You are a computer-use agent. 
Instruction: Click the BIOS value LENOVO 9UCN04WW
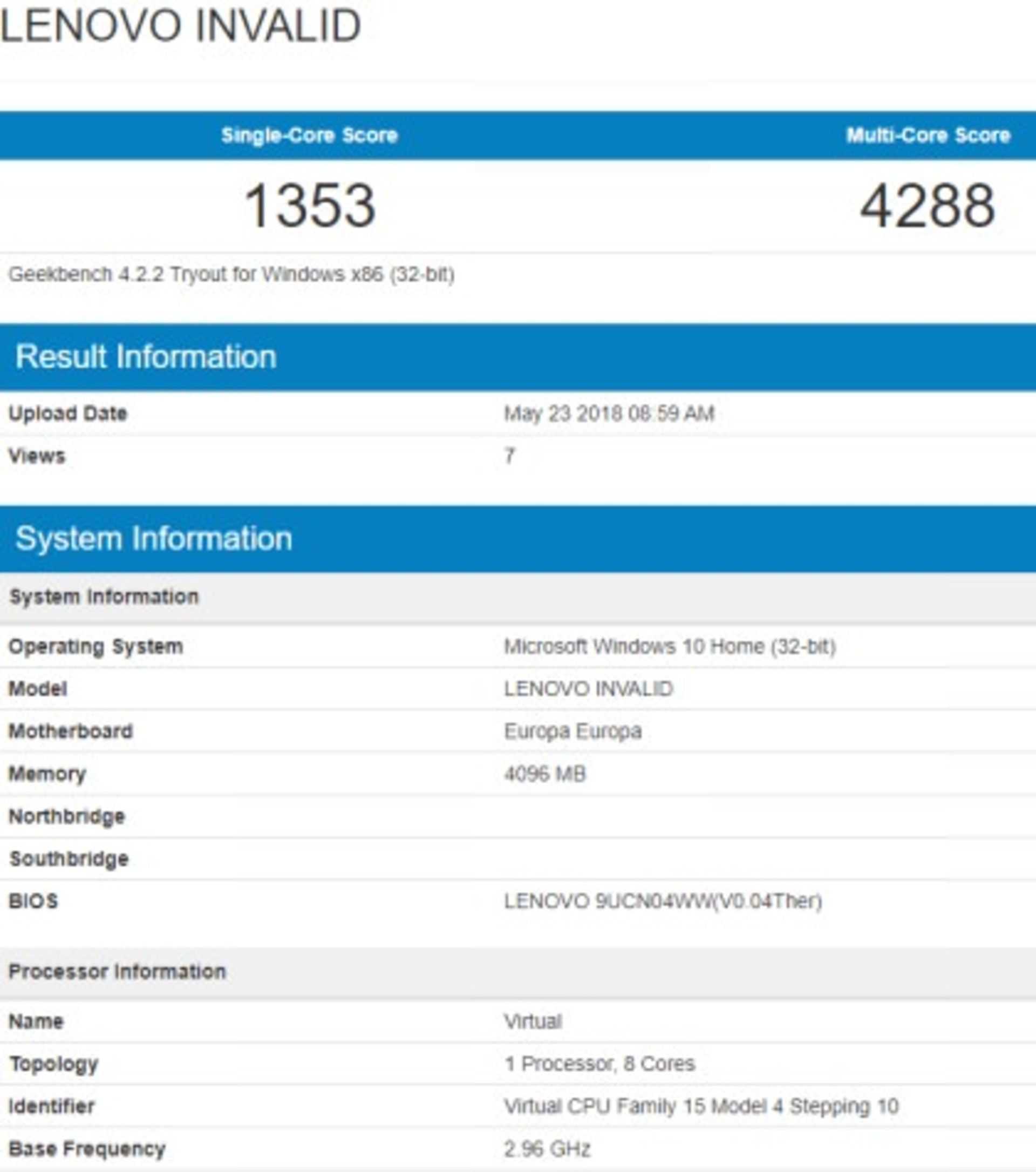(663, 902)
